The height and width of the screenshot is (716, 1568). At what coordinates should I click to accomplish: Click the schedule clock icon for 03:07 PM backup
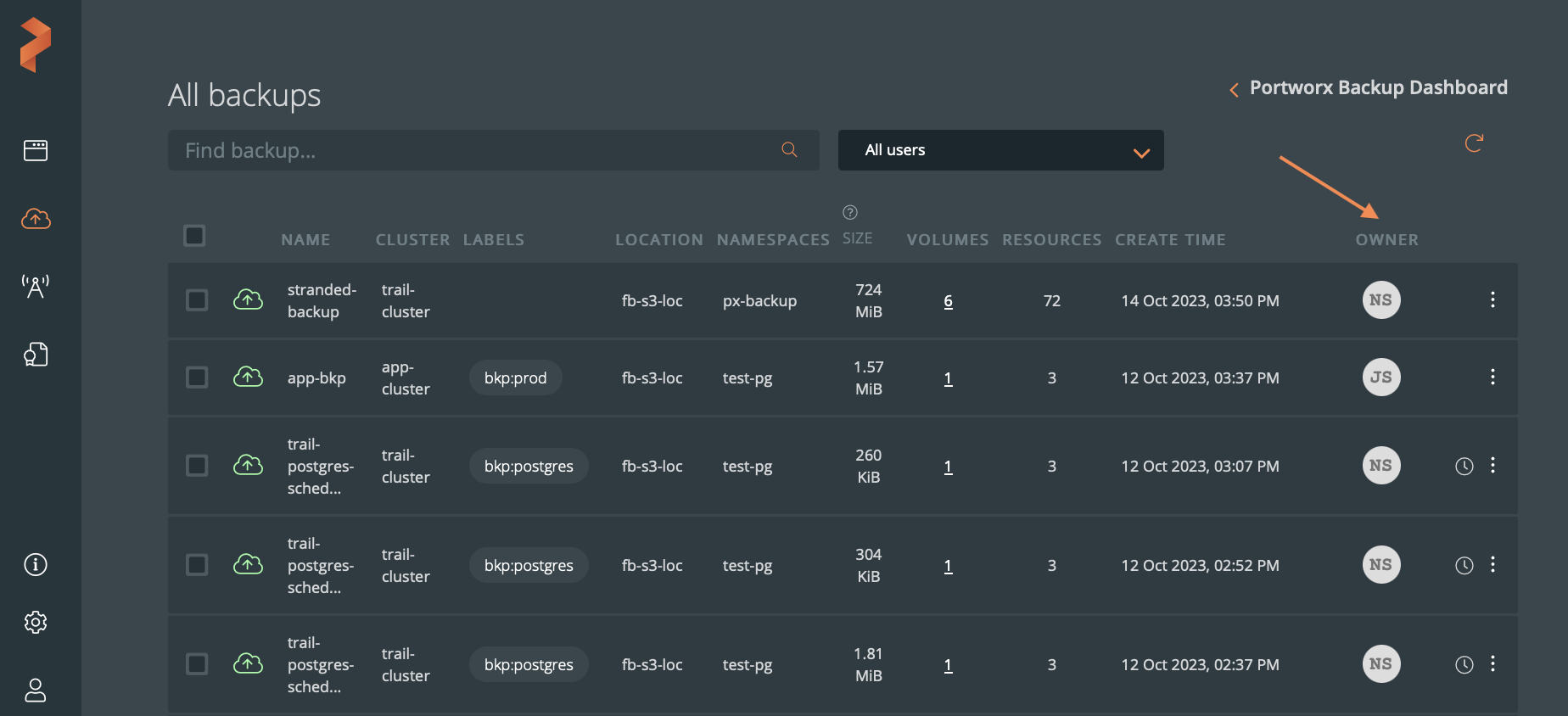point(1464,466)
